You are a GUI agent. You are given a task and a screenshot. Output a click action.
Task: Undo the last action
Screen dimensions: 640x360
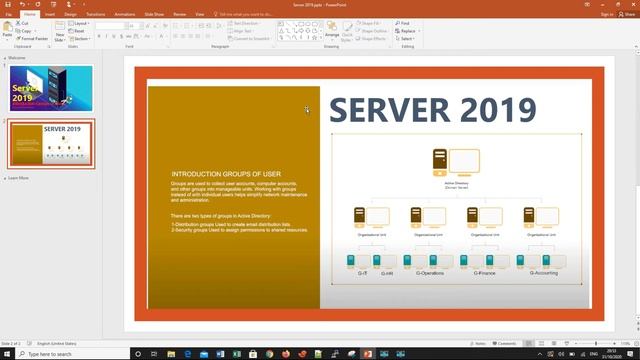pyautogui.click(x=22, y=4)
